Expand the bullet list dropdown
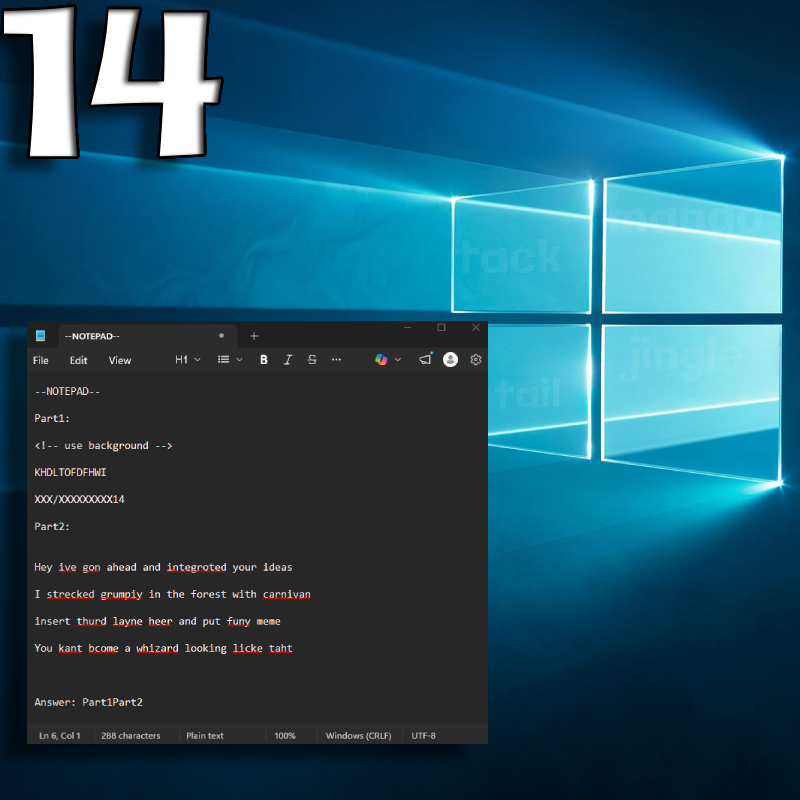 click(x=231, y=360)
